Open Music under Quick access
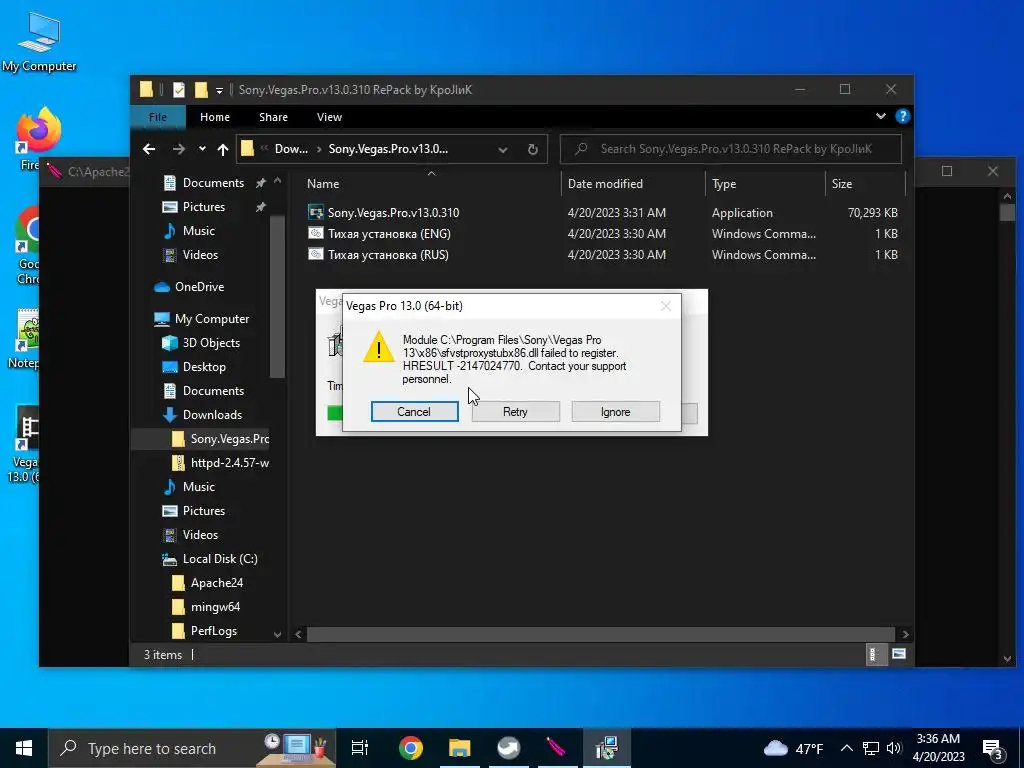 click(x=199, y=231)
